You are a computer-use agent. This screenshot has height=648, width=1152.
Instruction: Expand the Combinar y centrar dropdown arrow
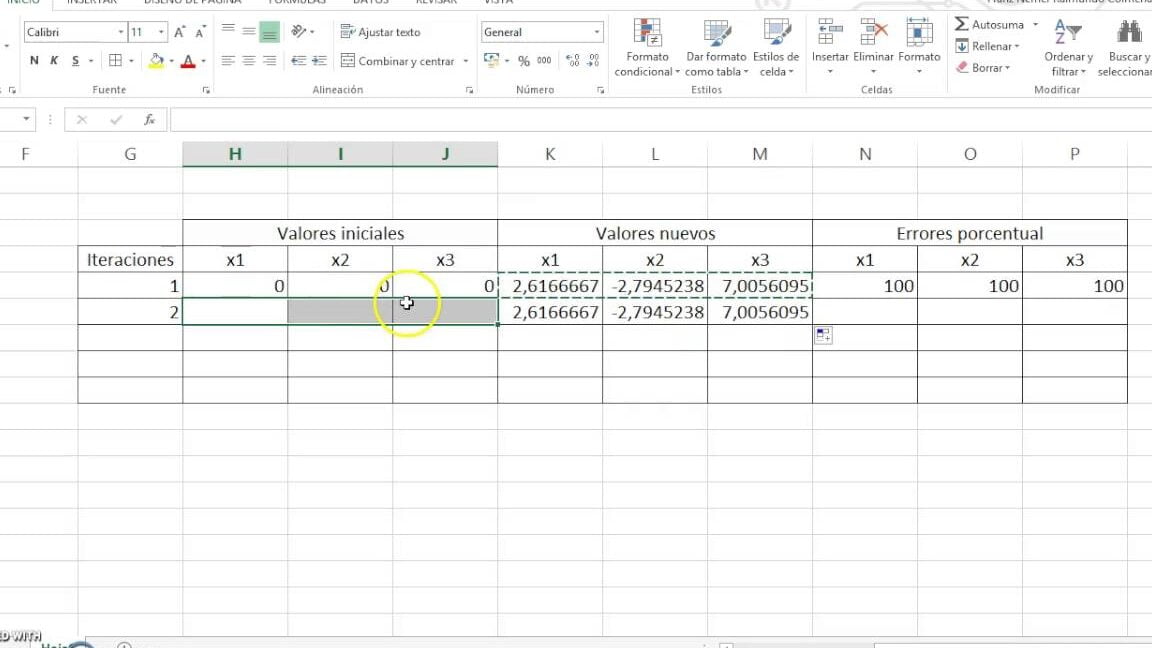pyautogui.click(x=466, y=61)
